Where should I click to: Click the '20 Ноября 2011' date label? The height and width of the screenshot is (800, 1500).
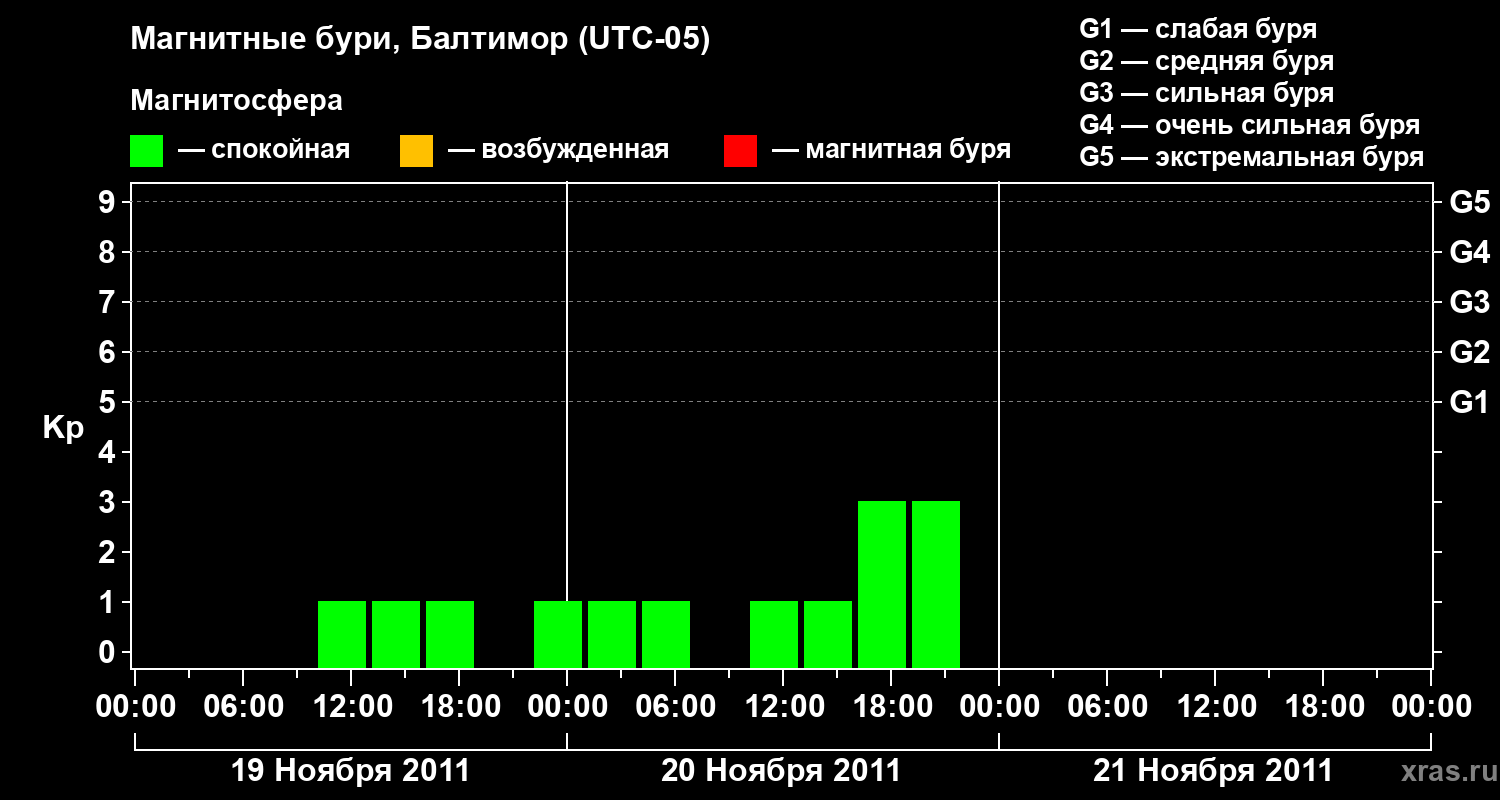coord(781,771)
